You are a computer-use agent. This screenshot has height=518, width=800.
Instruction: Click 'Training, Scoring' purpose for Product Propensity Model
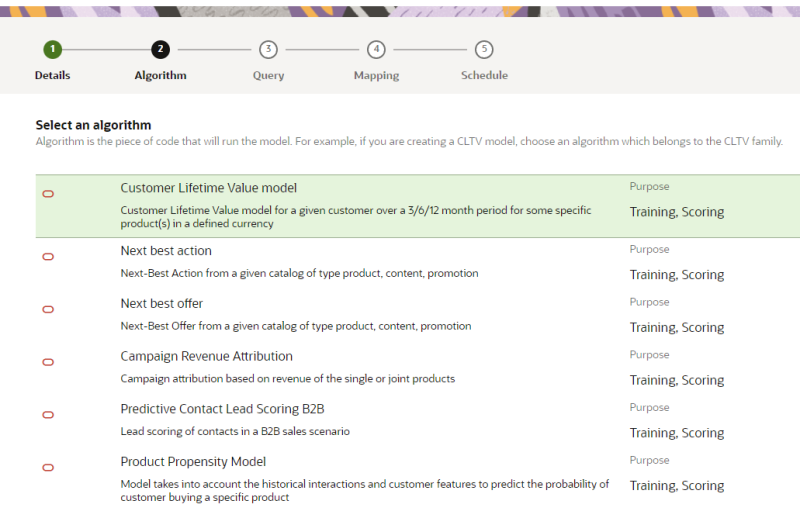point(677,486)
